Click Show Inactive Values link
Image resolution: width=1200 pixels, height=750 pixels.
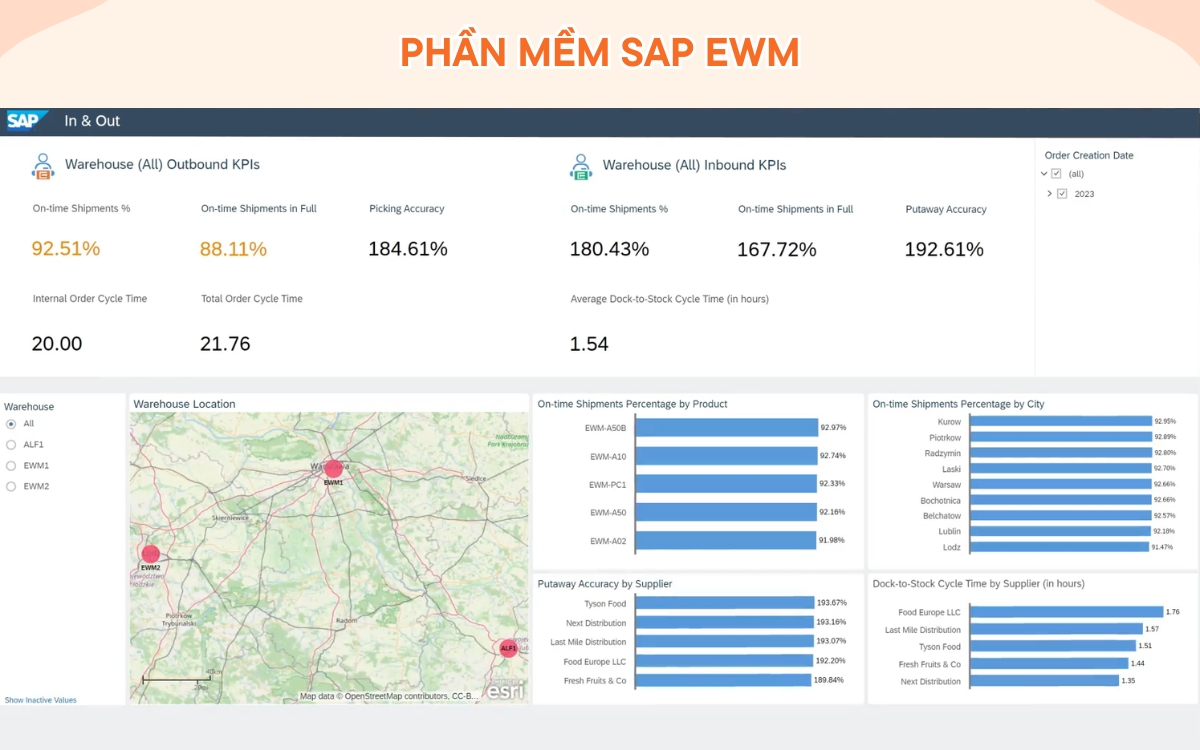click(x=41, y=700)
